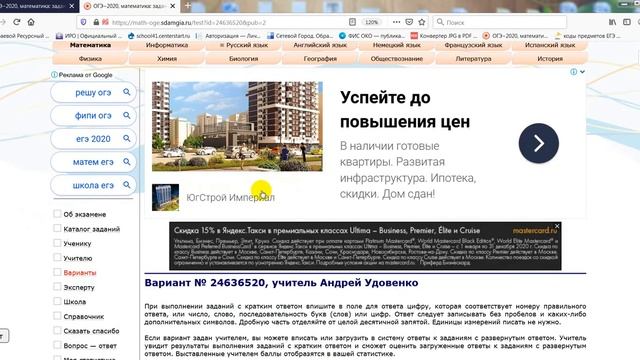This screenshot has height=360, width=640.
Task: Select the Французский язык subject tab
Action: point(473,45)
